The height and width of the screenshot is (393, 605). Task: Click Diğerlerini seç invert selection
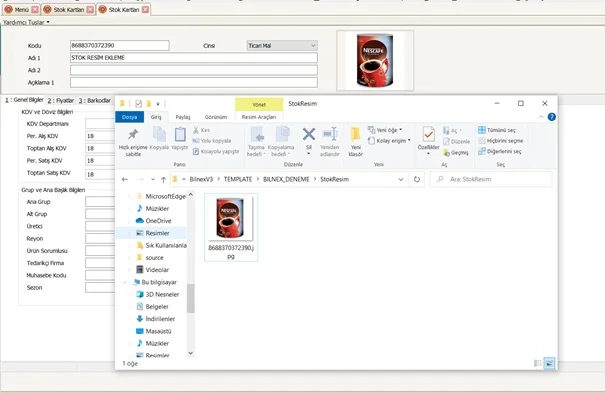click(x=500, y=152)
